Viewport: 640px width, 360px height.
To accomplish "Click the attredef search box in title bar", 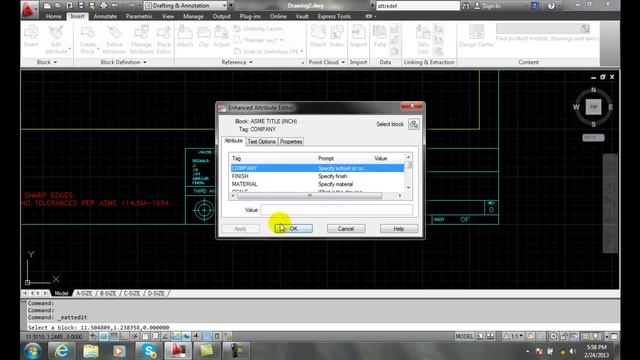I will [x=418, y=6].
